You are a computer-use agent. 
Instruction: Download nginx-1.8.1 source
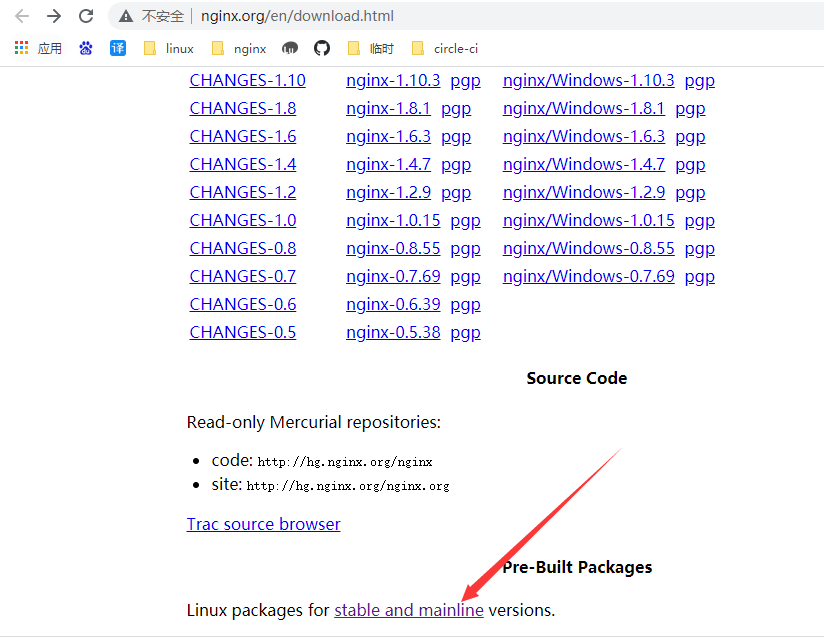tap(388, 108)
